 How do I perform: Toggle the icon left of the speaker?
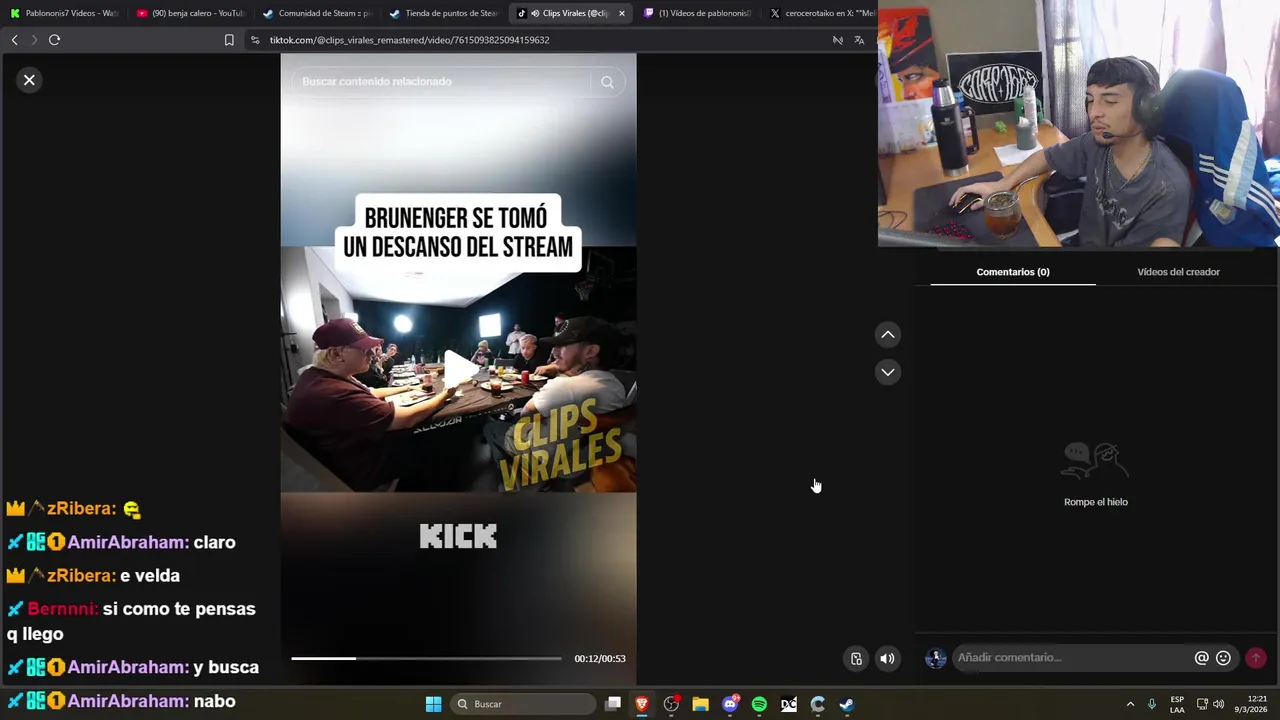coord(856,658)
